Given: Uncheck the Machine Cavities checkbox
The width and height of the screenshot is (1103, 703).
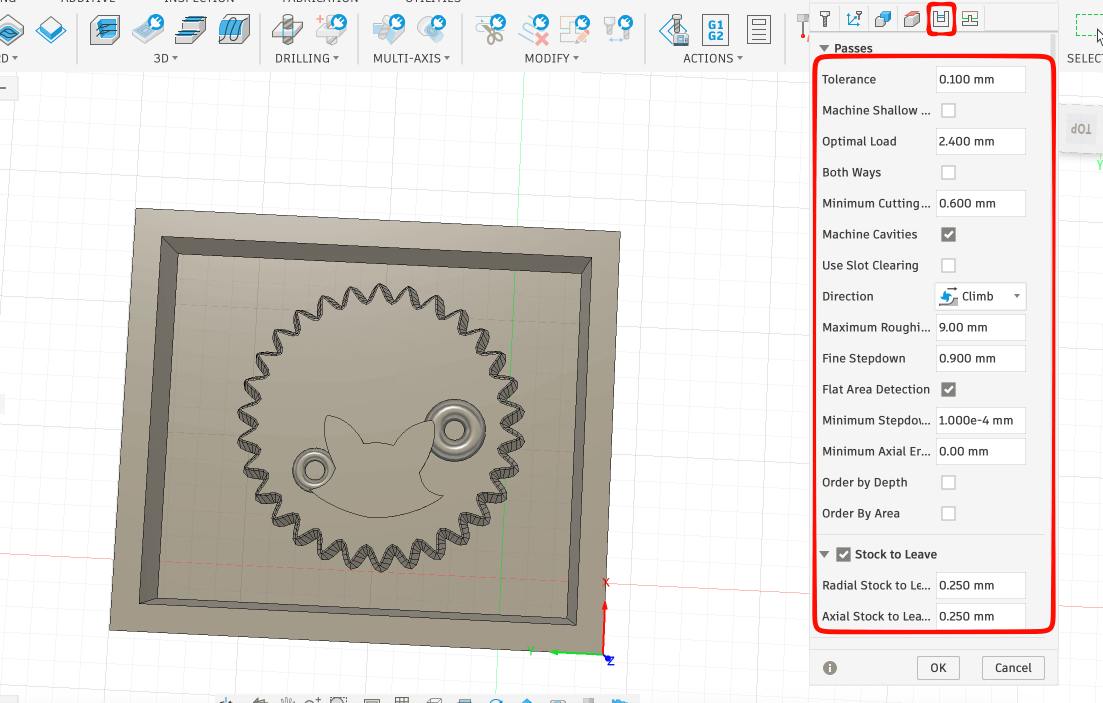Looking at the screenshot, I should click(948, 234).
